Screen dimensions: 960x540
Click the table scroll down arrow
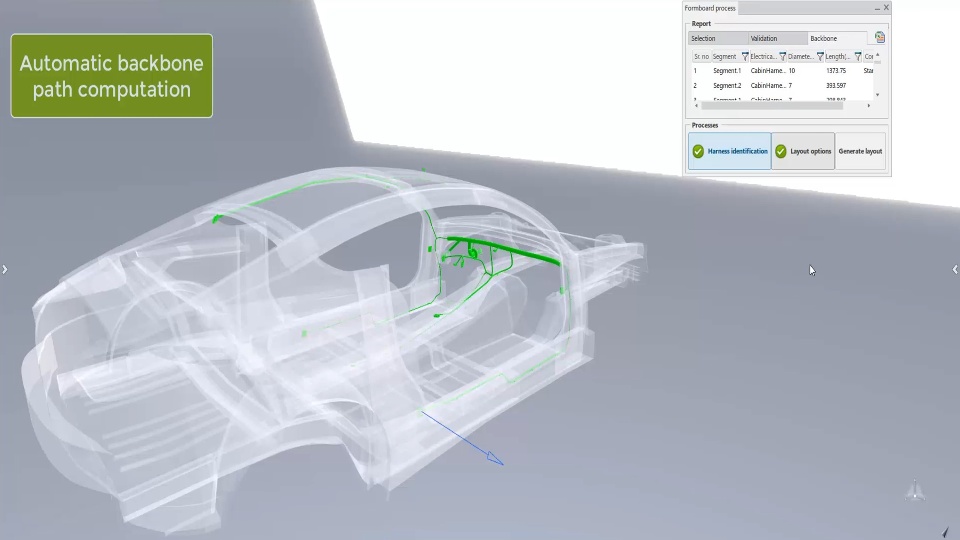tap(877, 95)
